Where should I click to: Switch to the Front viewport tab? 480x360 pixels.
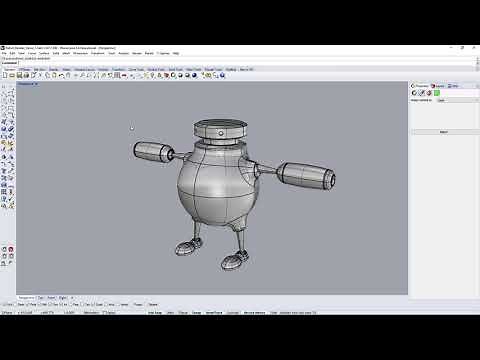(51, 298)
